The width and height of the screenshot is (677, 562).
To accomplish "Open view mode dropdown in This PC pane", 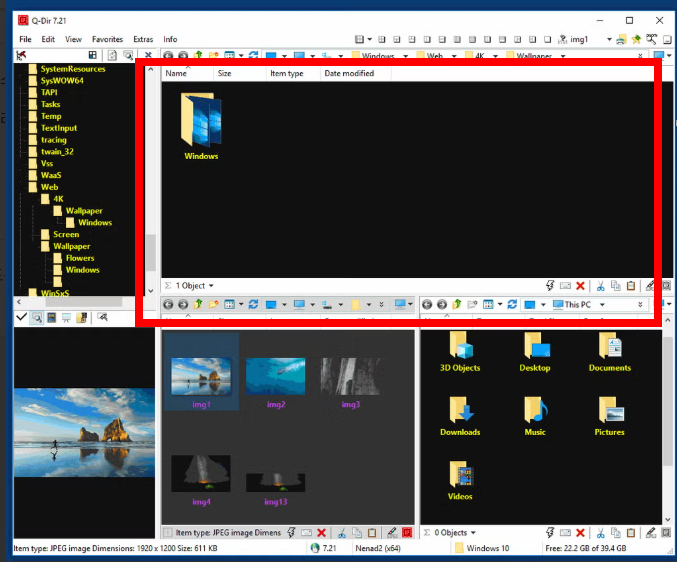I will tap(500, 305).
